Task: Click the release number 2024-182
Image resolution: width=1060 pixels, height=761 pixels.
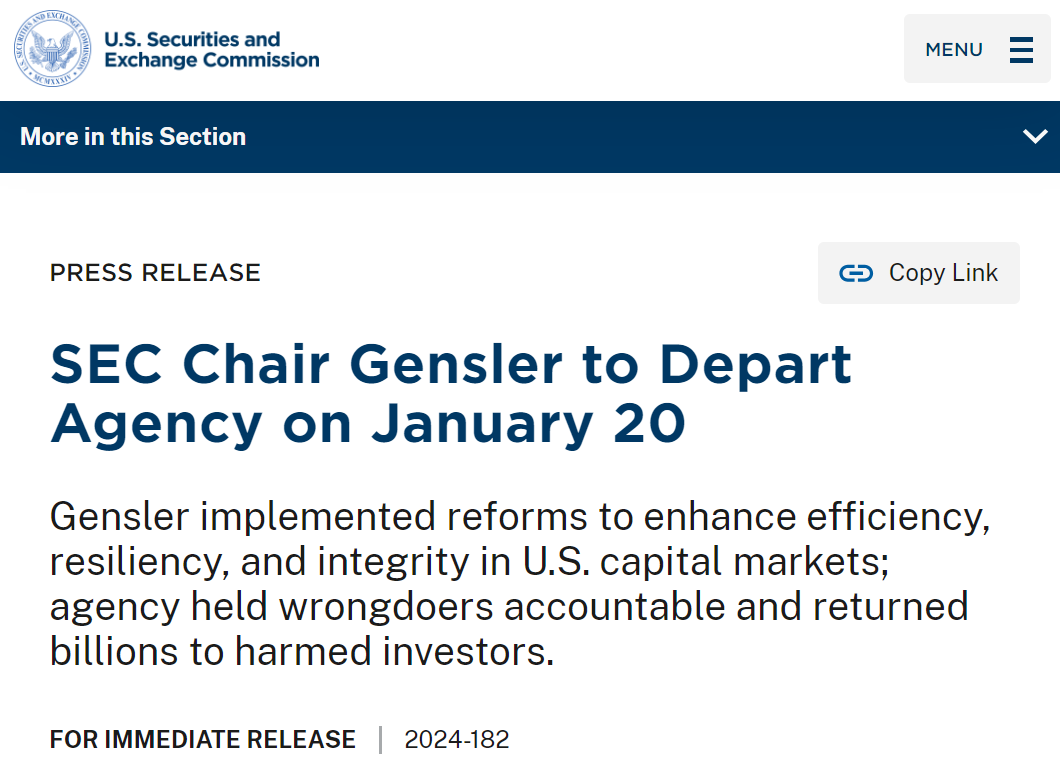Action: click(x=457, y=740)
